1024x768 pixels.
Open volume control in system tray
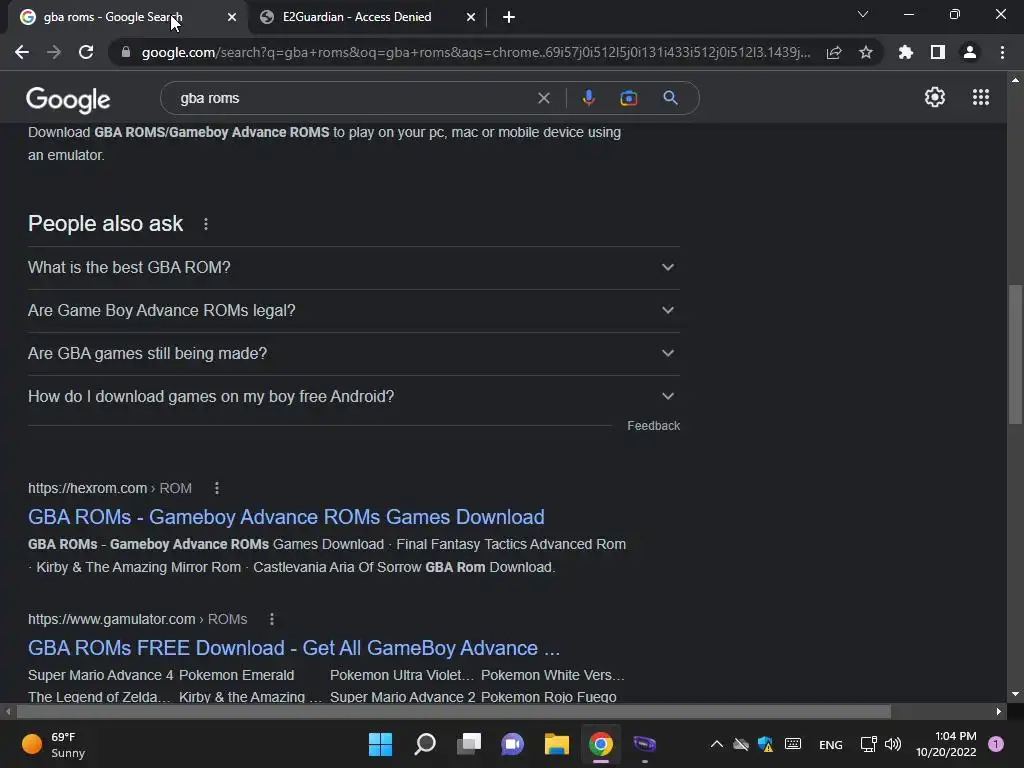[893, 744]
